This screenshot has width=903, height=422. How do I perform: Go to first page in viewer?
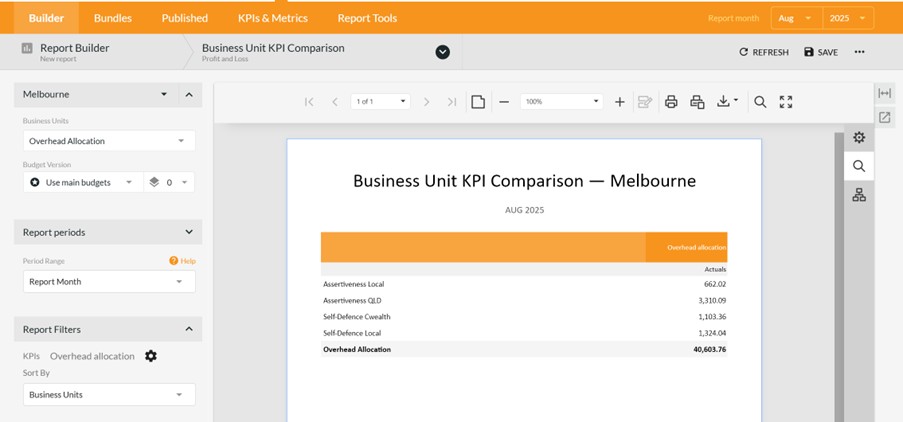tap(309, 102)
